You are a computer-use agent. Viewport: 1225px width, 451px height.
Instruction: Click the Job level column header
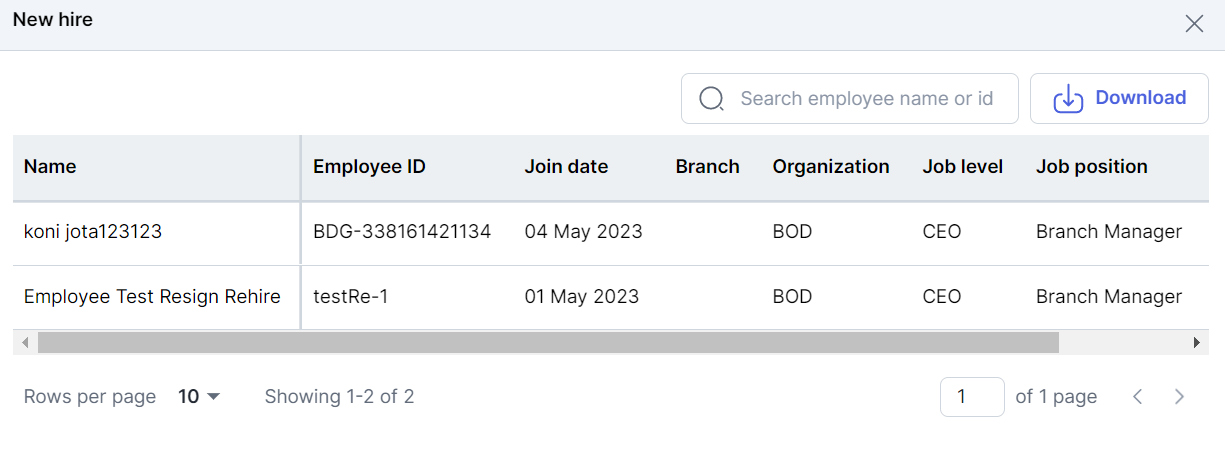tap(962, 167)
